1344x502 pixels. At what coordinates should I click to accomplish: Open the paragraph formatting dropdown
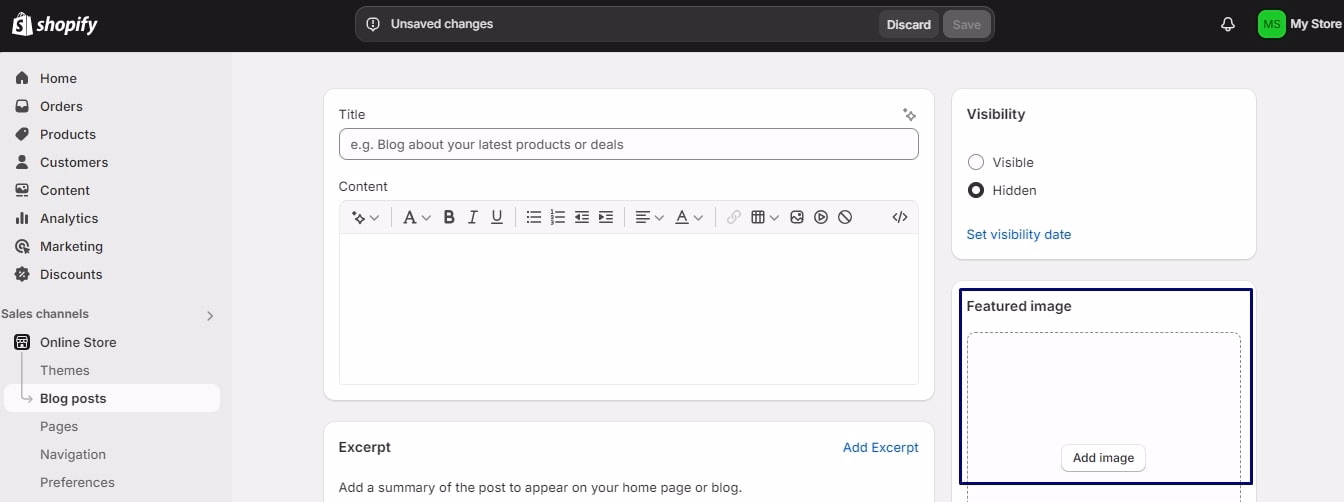pos(417,217)
